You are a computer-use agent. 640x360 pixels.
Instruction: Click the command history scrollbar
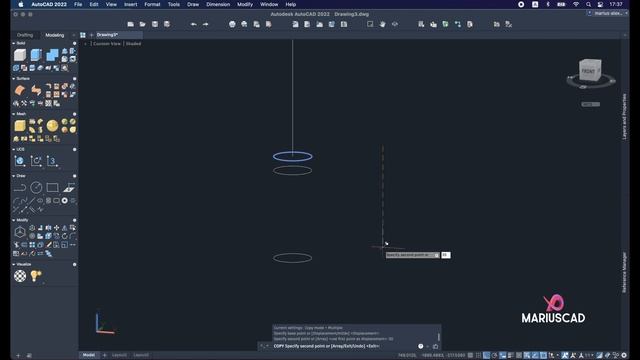coord(439,337)
